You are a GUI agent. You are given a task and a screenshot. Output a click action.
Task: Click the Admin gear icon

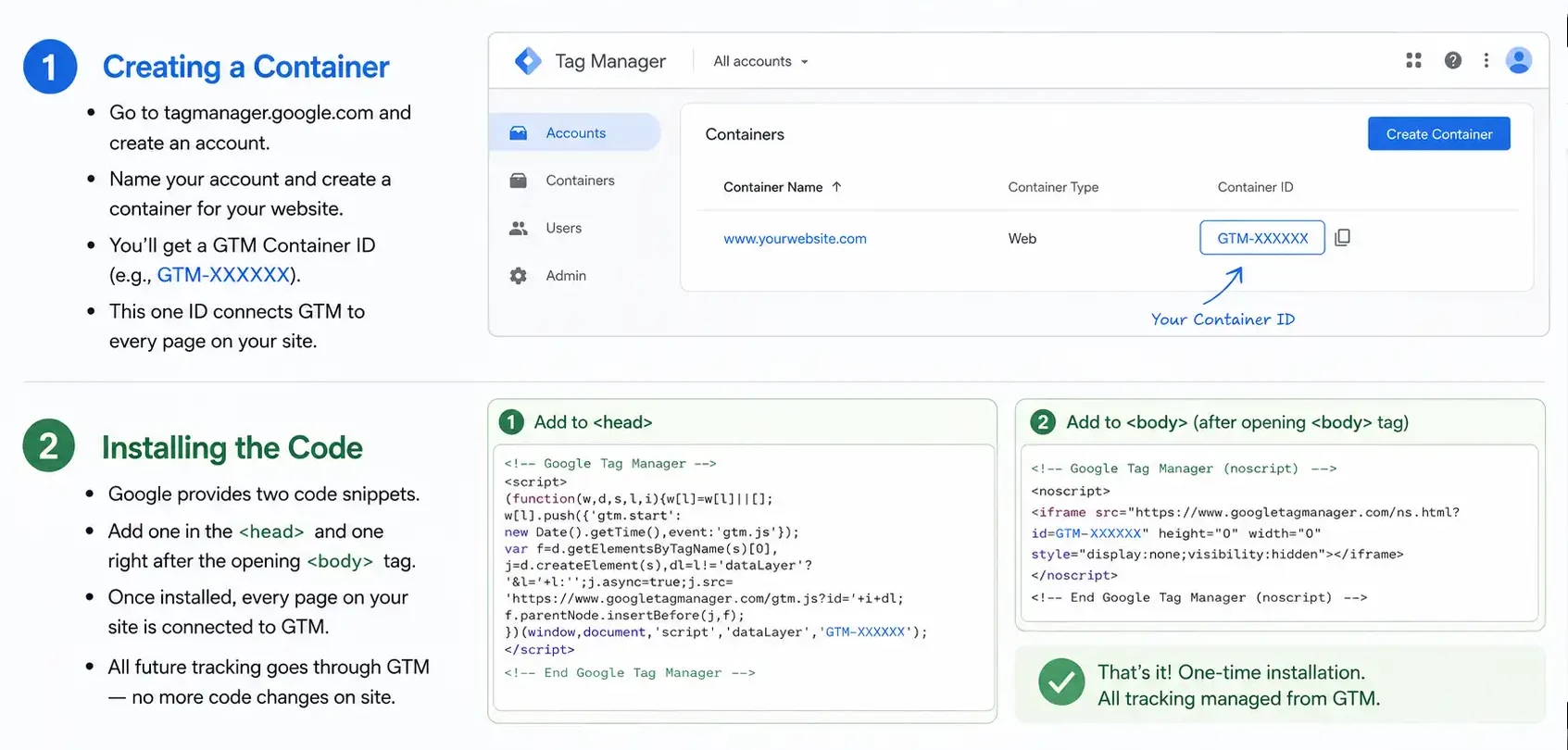click(519, 276)
